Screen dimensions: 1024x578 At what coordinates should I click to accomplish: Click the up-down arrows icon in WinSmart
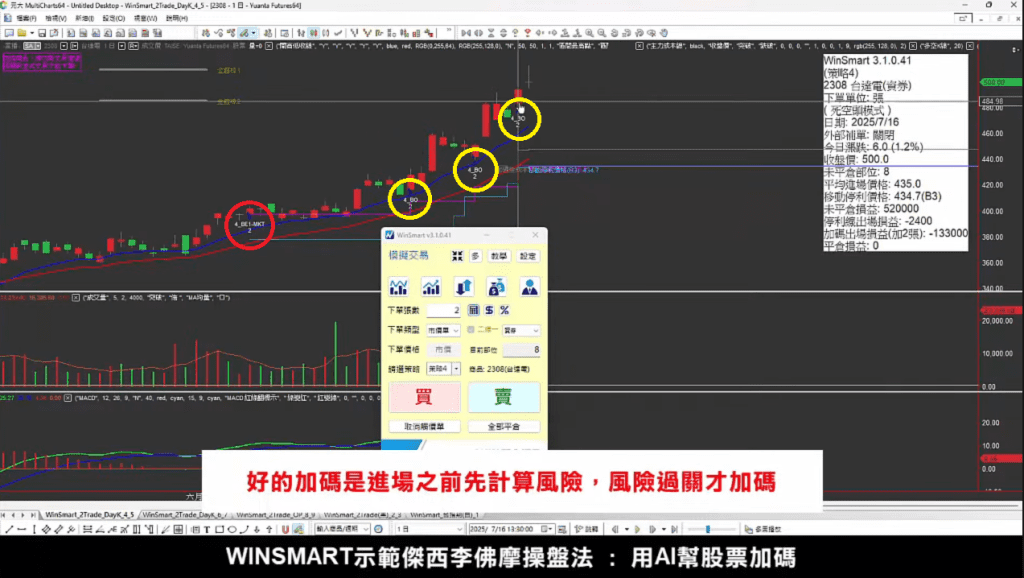(x=463, y=287)
